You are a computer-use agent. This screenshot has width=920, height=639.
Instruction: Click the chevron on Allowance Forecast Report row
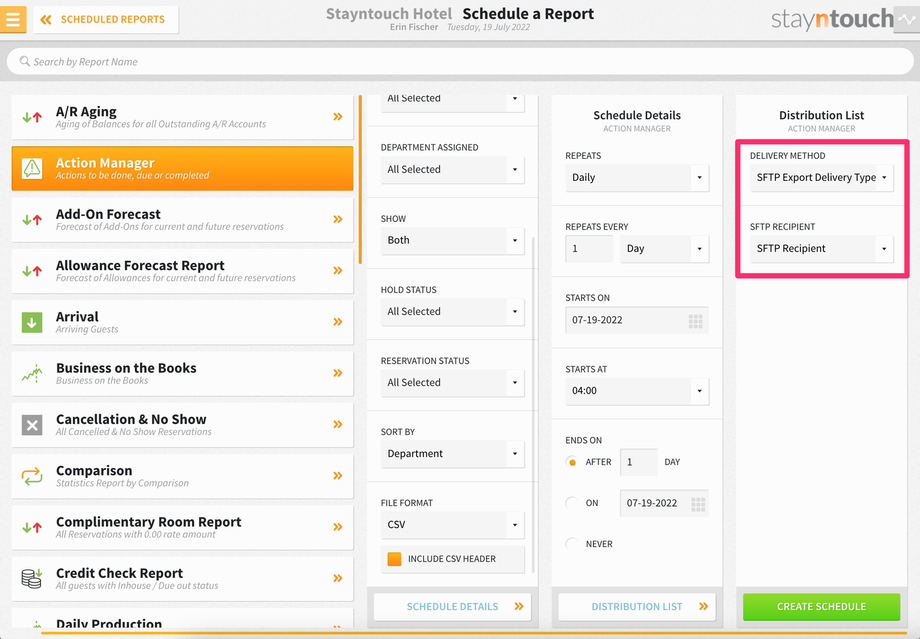tap(338, 271)
